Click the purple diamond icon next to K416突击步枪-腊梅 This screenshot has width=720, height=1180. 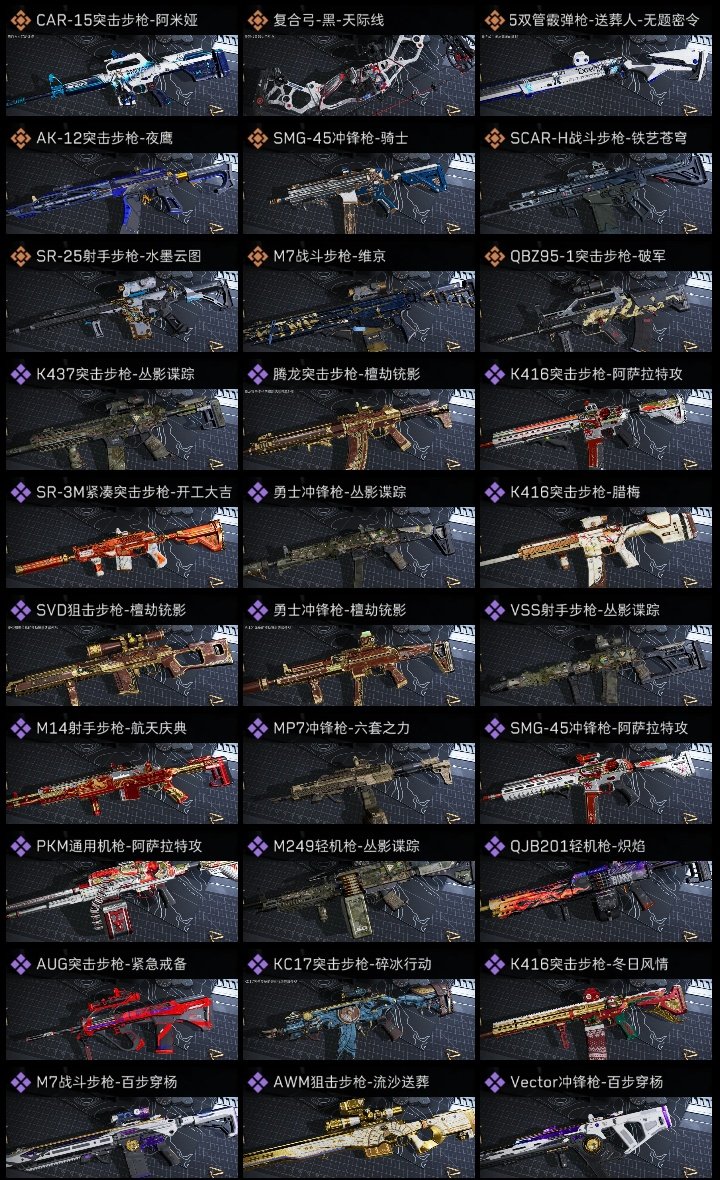point(495,492)
